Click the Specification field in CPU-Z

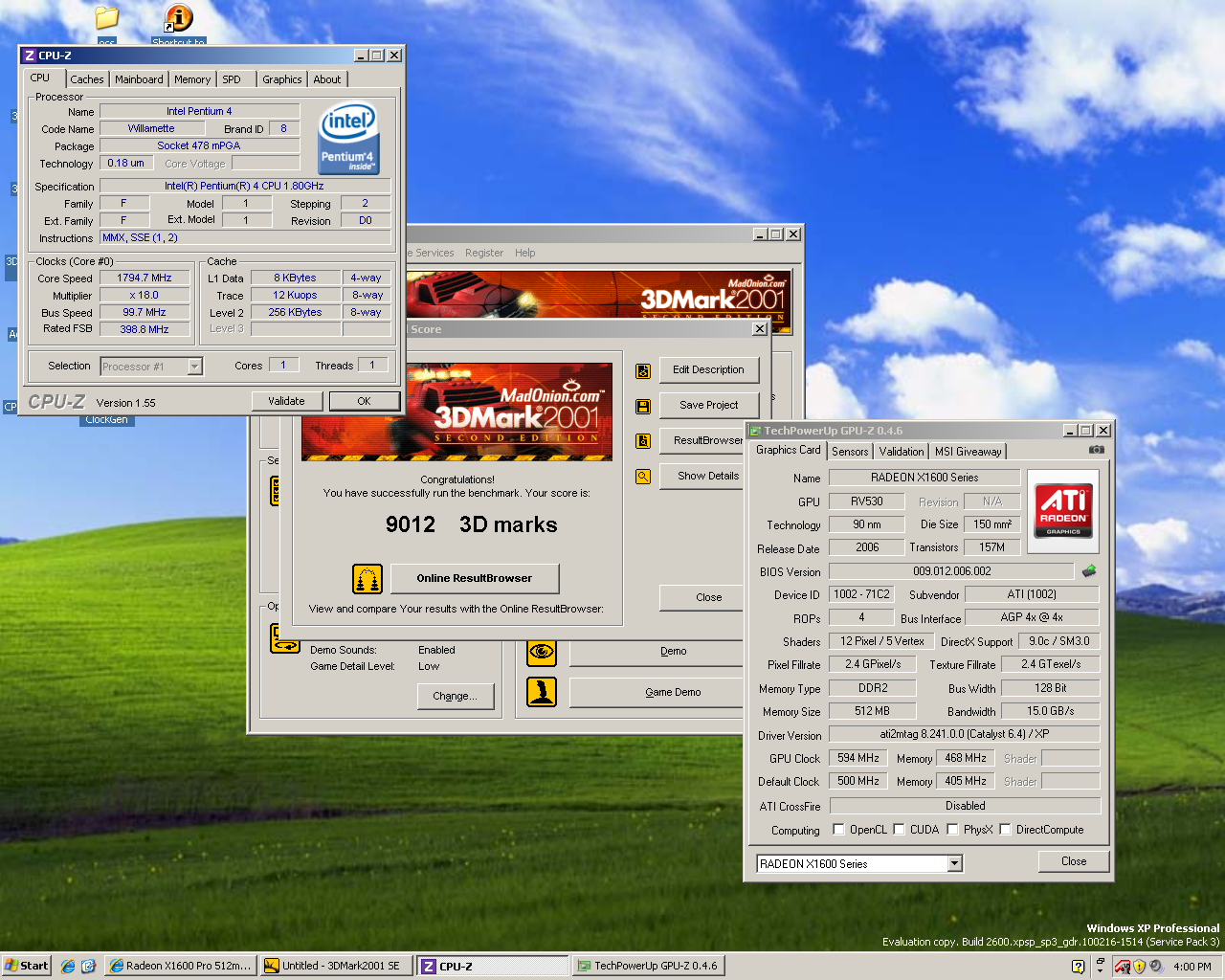click(x=245, y=187)
